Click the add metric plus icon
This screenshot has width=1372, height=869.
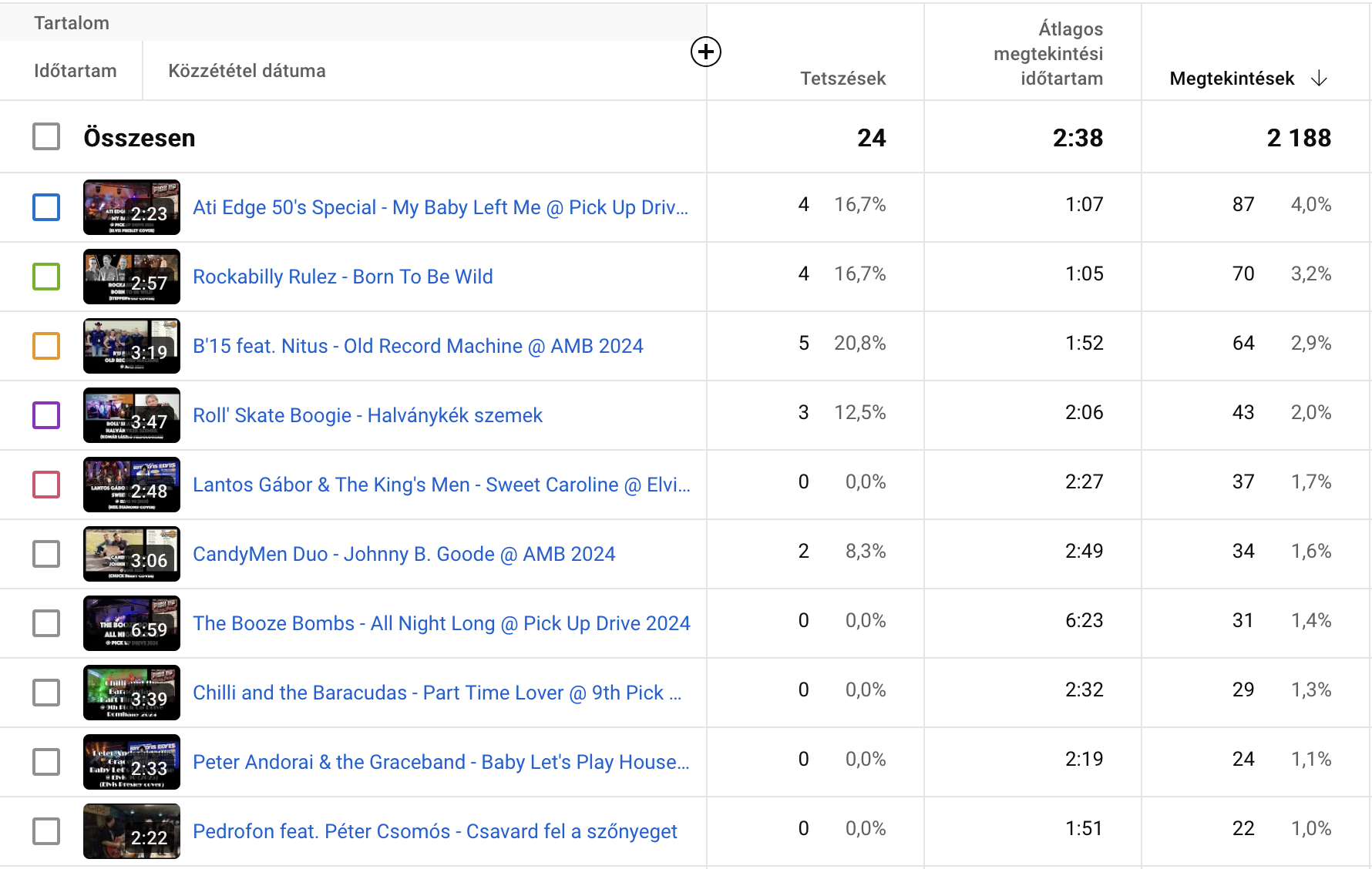(x=705, y=52)
